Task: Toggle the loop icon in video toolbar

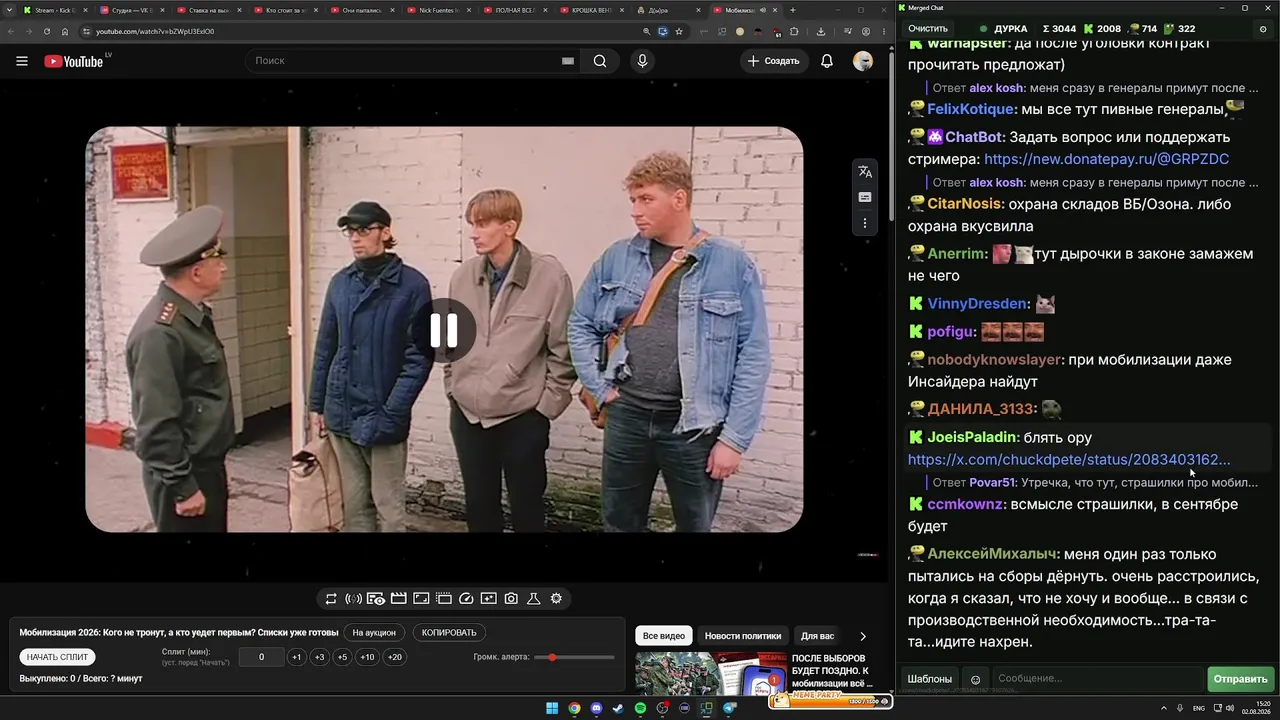Action: tap(331, 599)
